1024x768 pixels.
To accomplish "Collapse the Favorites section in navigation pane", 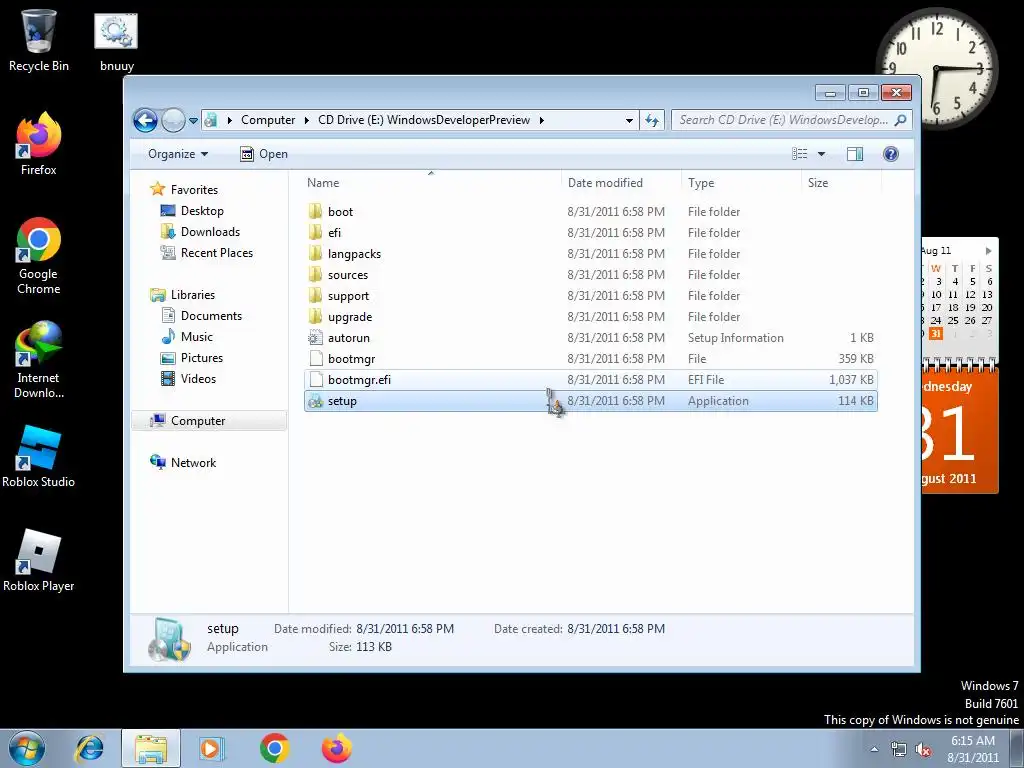I will (194, 189).
